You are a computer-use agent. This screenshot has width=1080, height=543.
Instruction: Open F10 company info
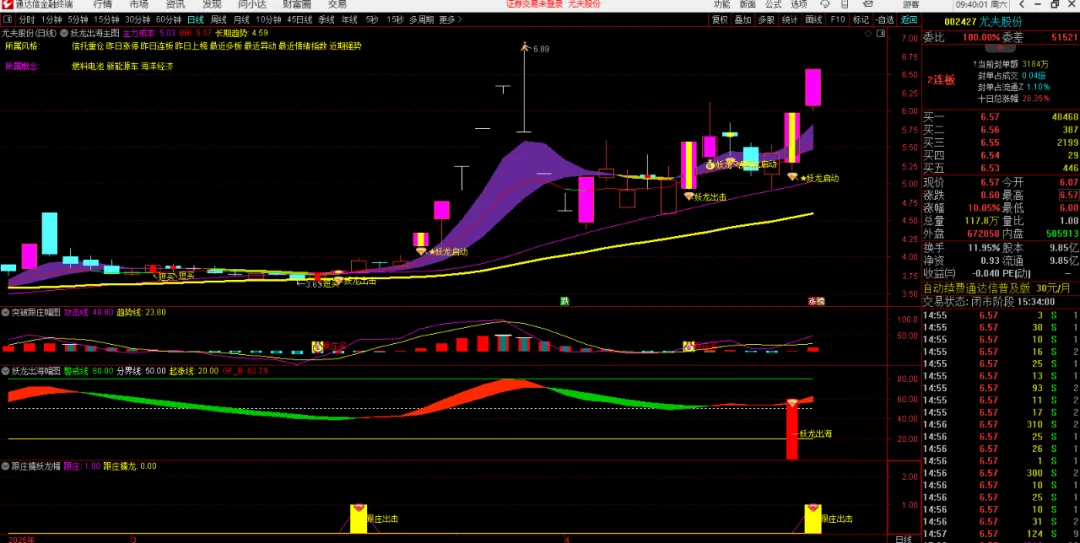(x=837, y=20)
